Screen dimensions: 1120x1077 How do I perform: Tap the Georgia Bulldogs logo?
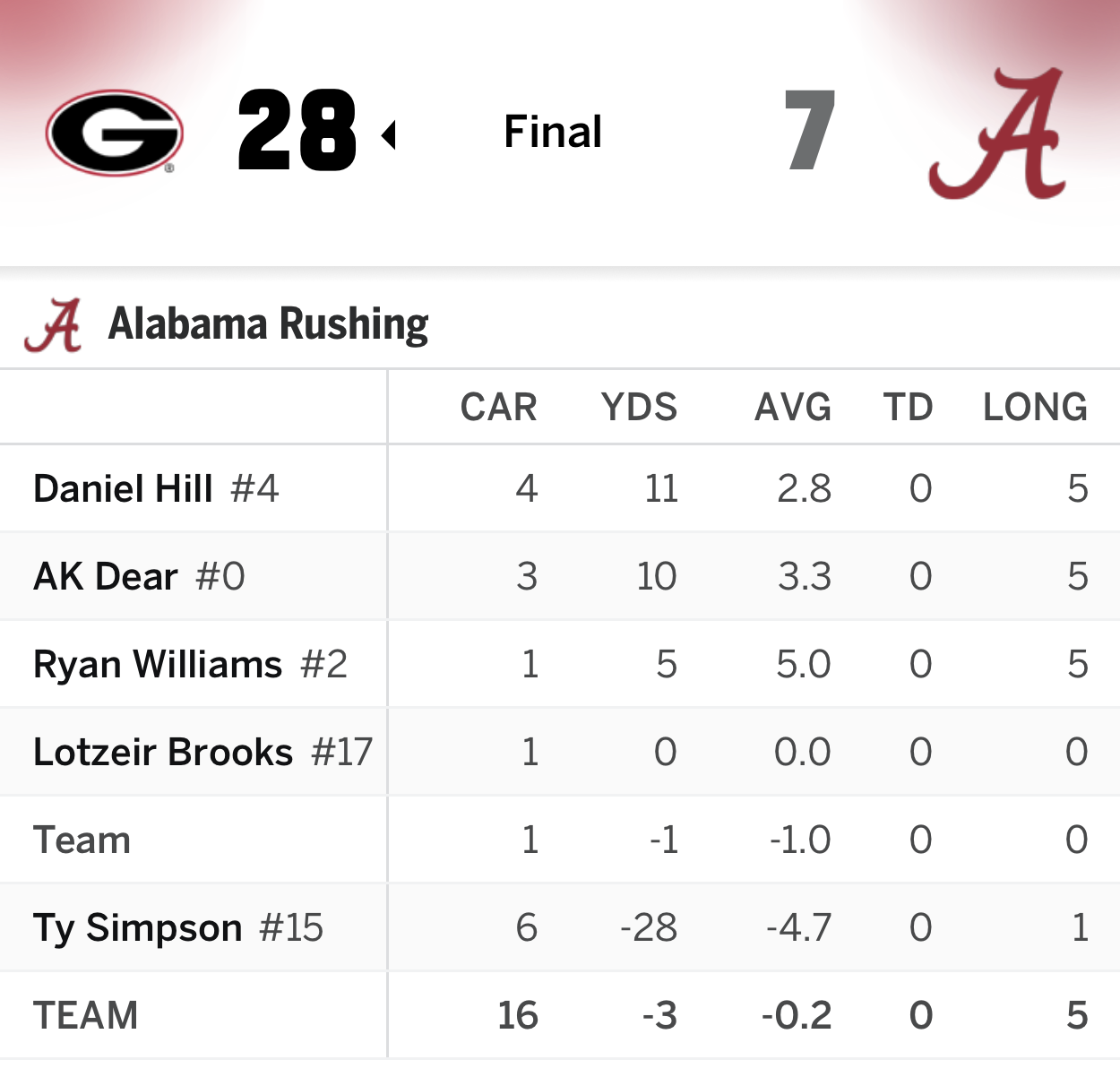click(114, 133)
